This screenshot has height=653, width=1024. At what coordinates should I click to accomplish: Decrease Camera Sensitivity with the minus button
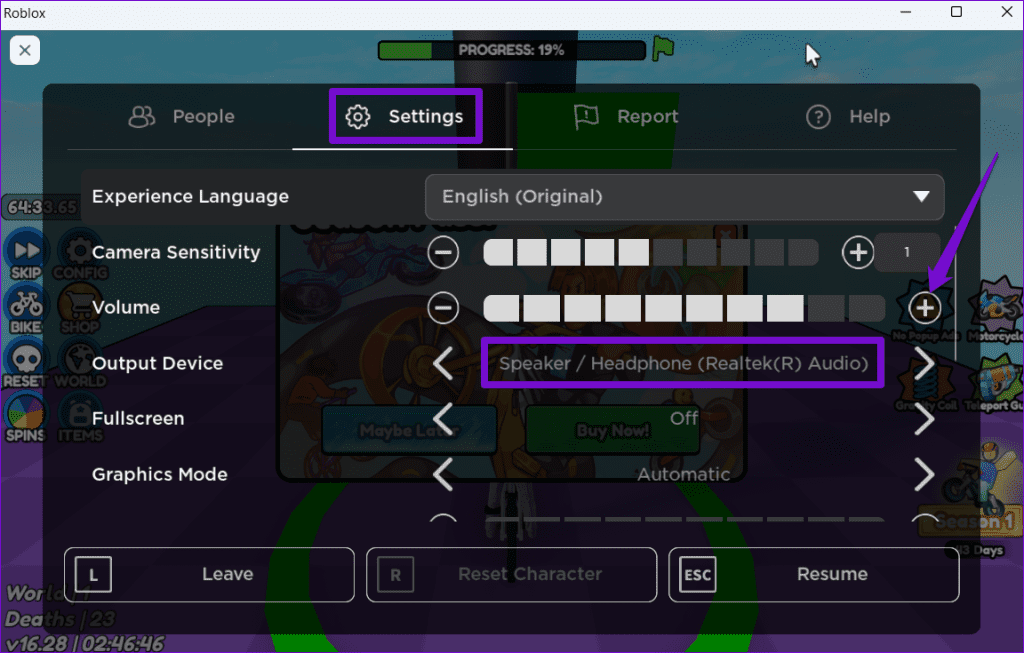click(x=443, y=252)
